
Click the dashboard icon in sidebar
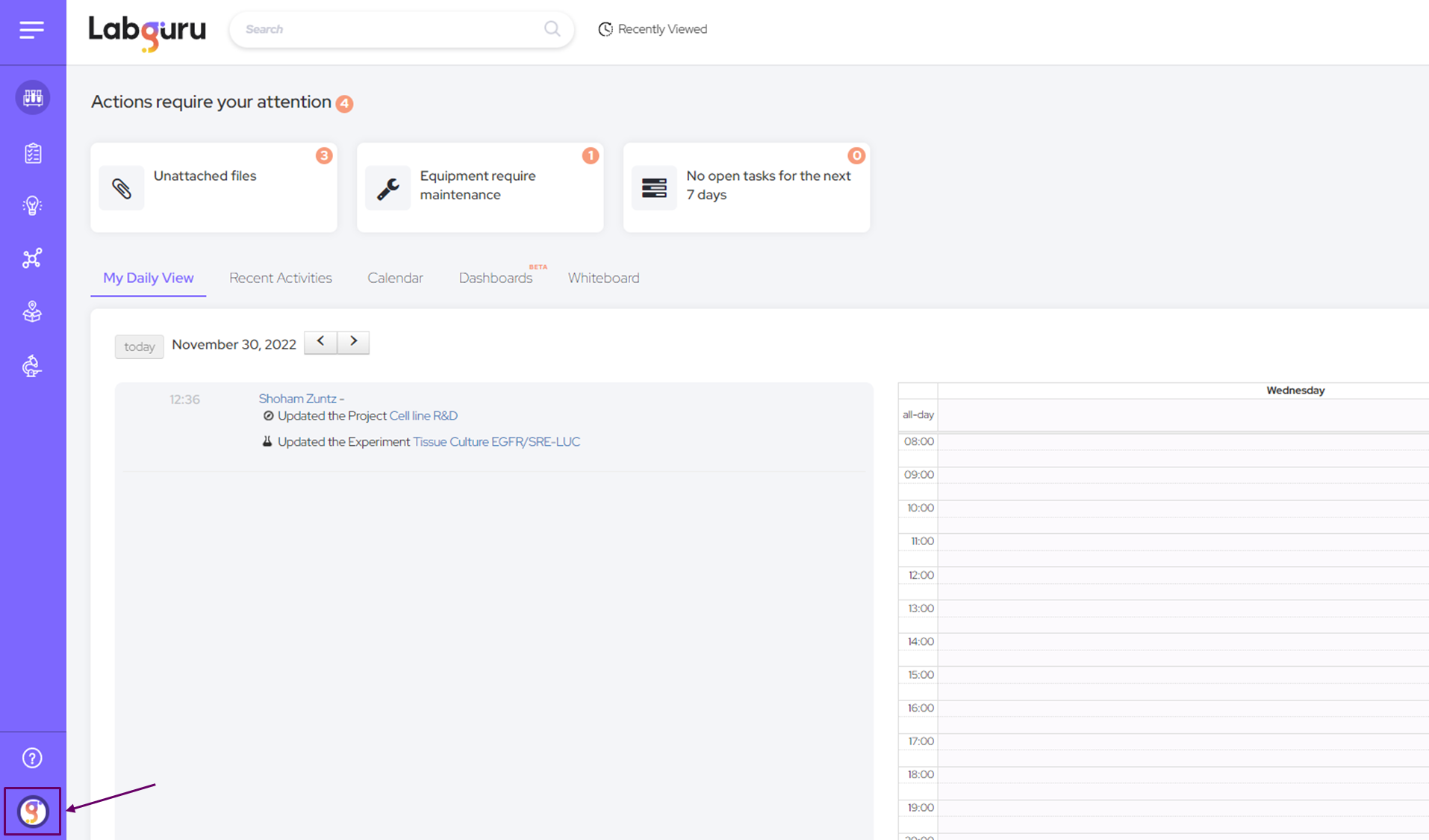(32, 98)
